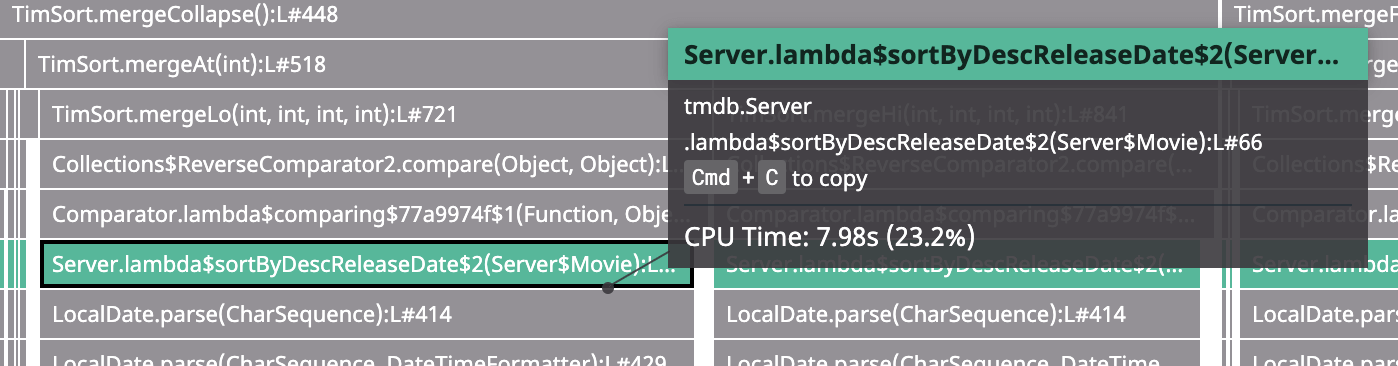Viewport: 1398px width, 366px height.
Task: Select LocalDate.parse(CharSequence):L#414 frame directly below the tooltip
Action: pyautogui.click(x=957, y=315)
